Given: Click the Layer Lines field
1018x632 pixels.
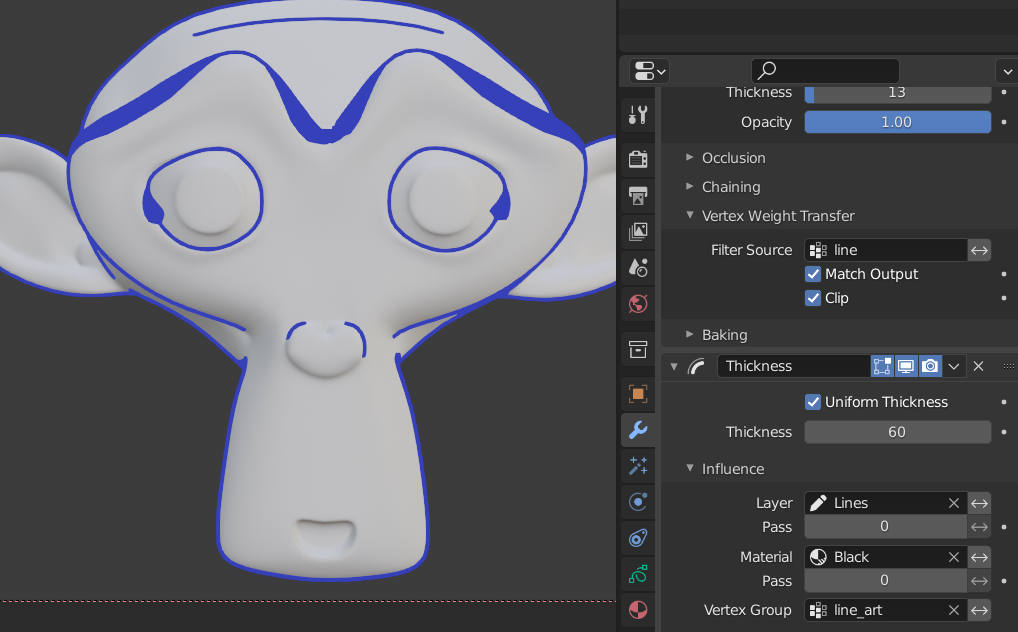Looking at the screenshot, I should [x=886, y=503].
